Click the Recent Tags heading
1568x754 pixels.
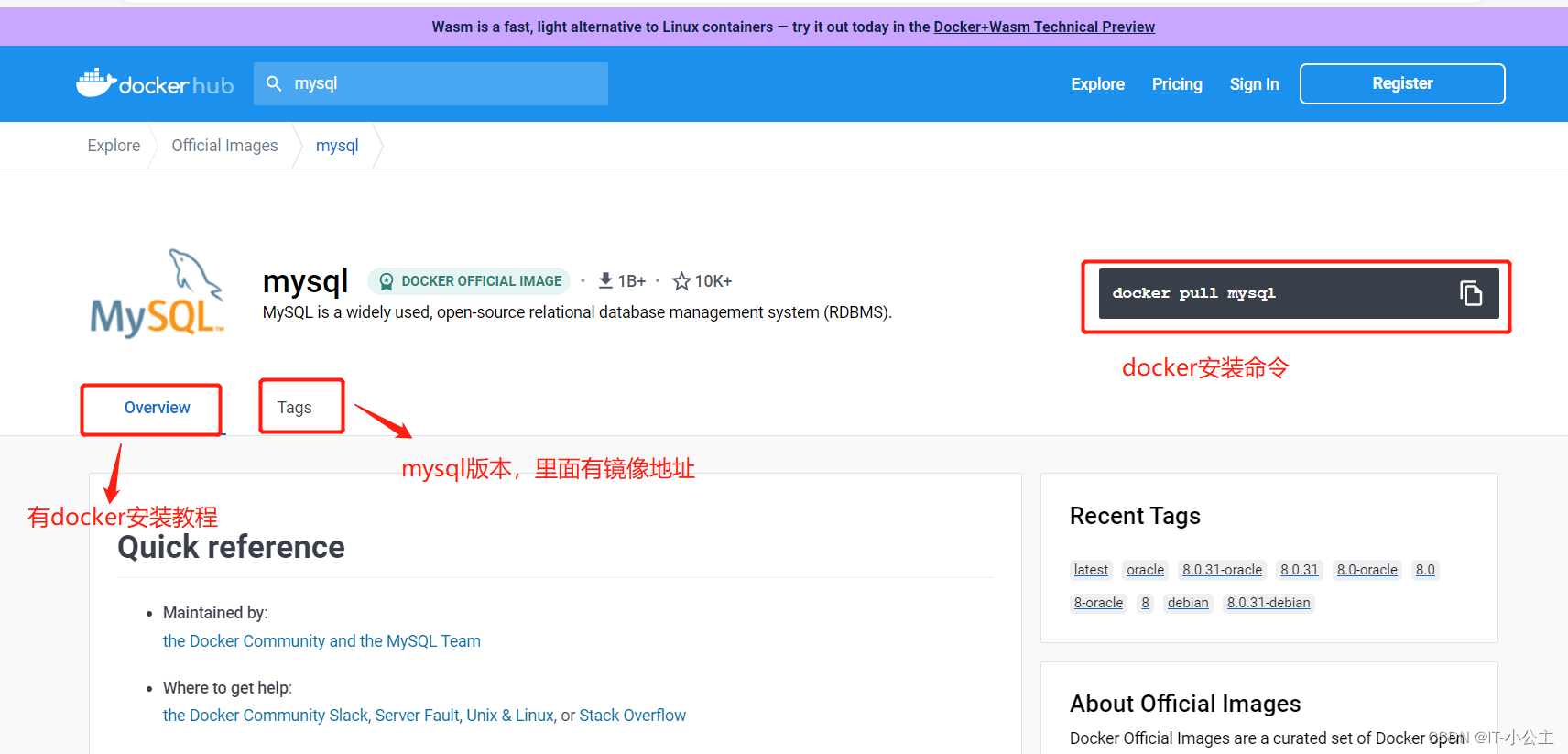pyautogui.click(x=1135, y=516)
